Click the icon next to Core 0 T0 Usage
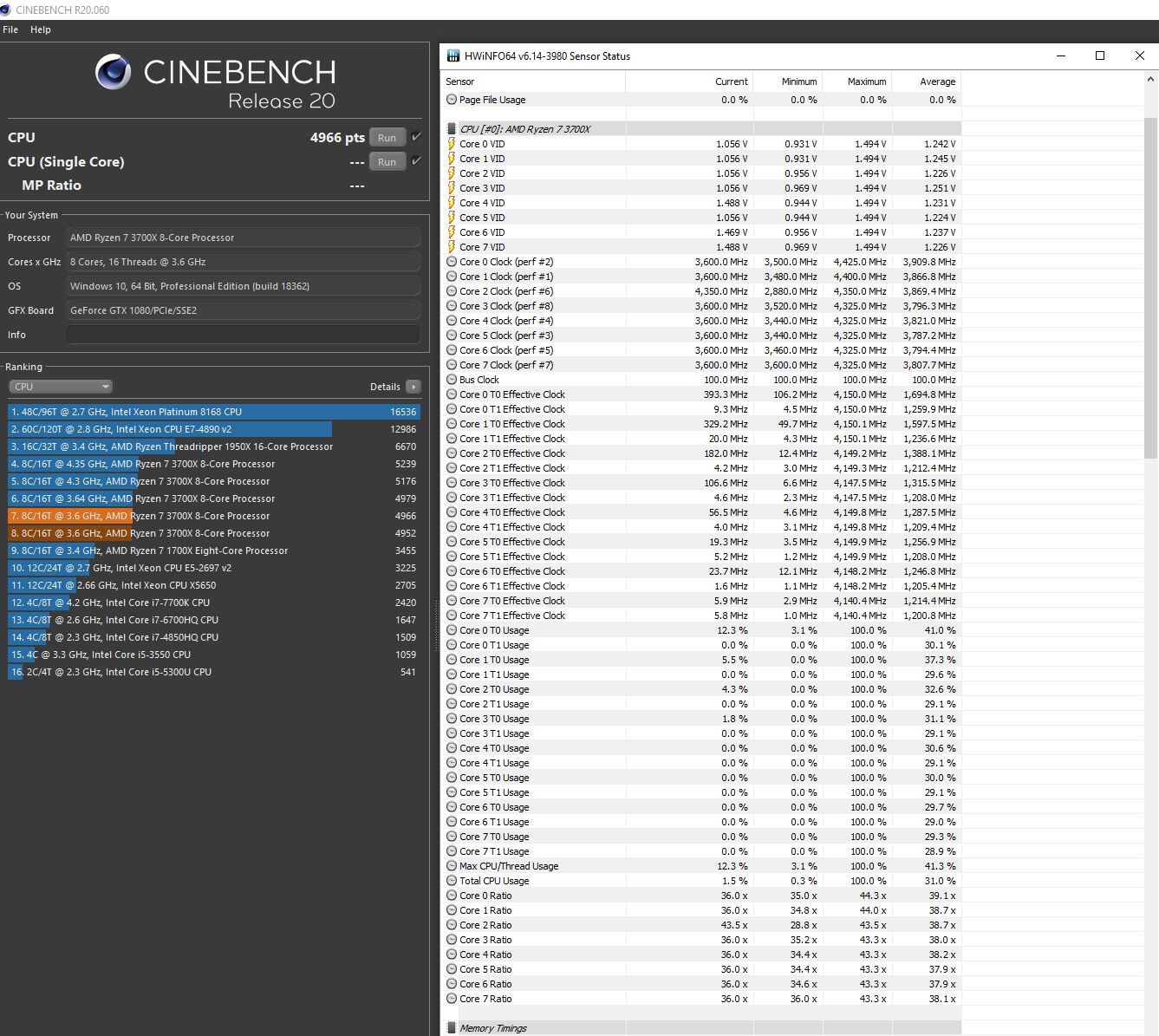 click(x=451, y=630)
